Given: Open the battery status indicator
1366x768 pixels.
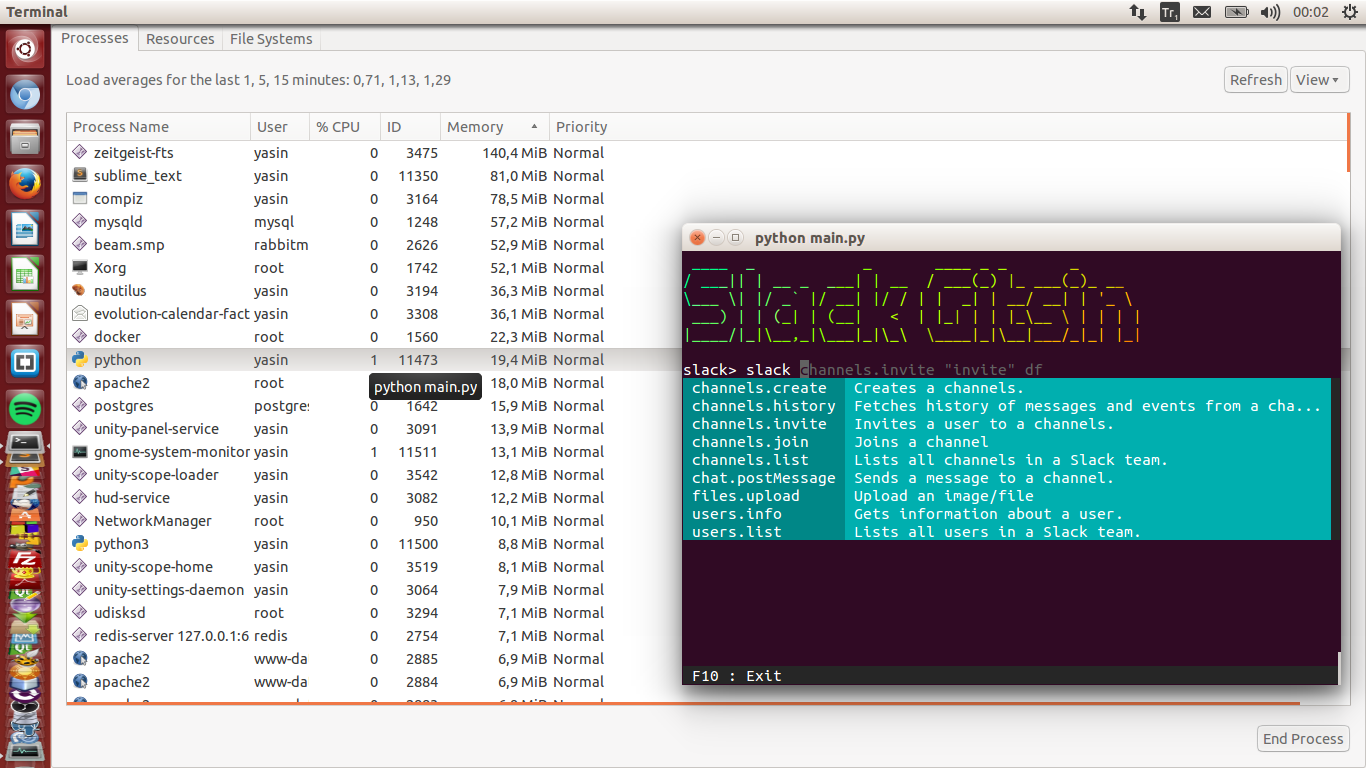Looking at the screenshot, I should tap(1237, 12).
